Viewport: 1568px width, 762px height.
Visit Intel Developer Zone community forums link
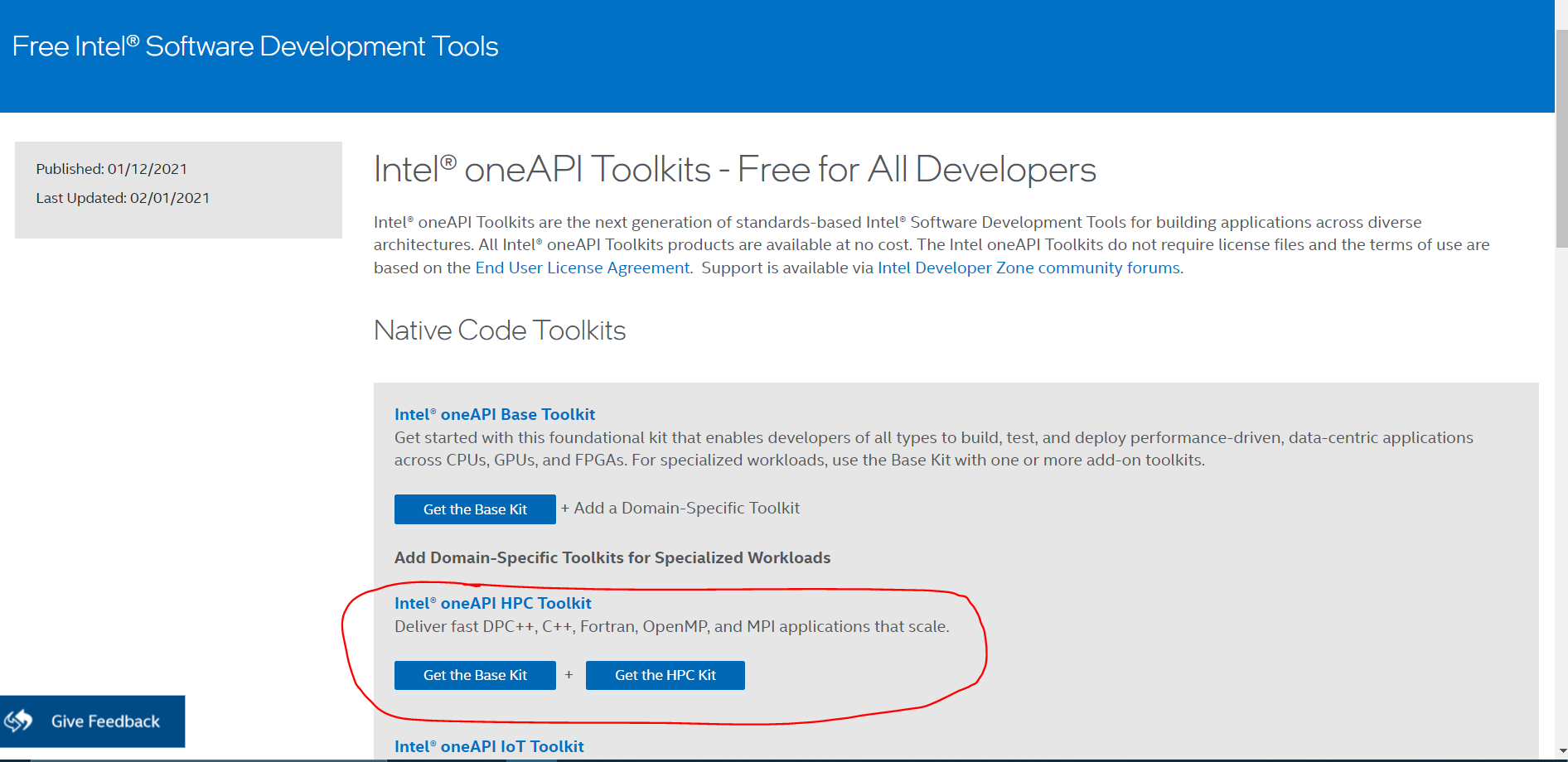tap(1028, 268)
